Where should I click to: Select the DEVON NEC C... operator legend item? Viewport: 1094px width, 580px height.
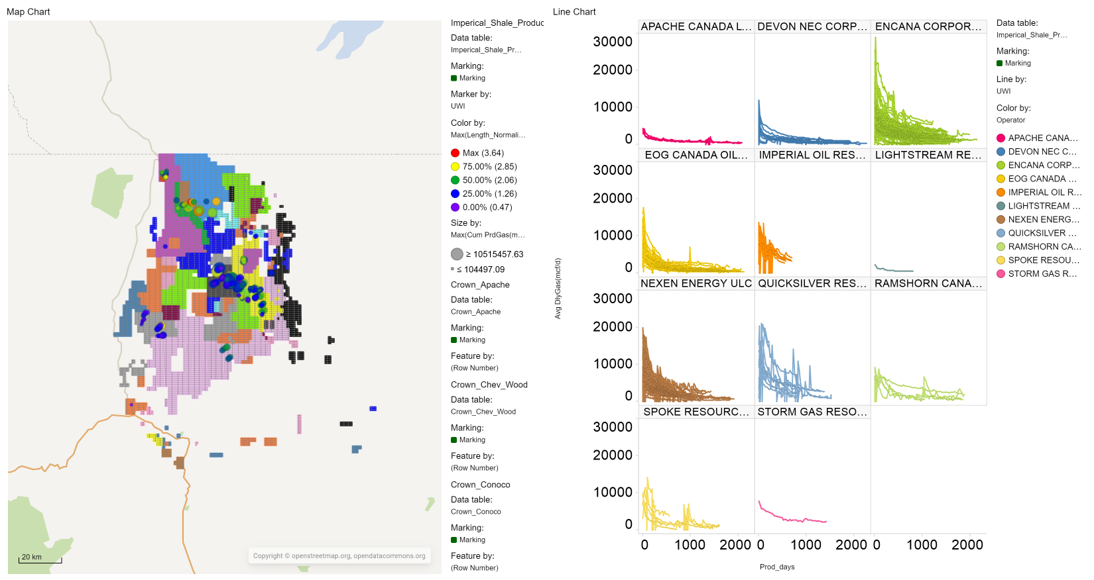pos(1037,151)
